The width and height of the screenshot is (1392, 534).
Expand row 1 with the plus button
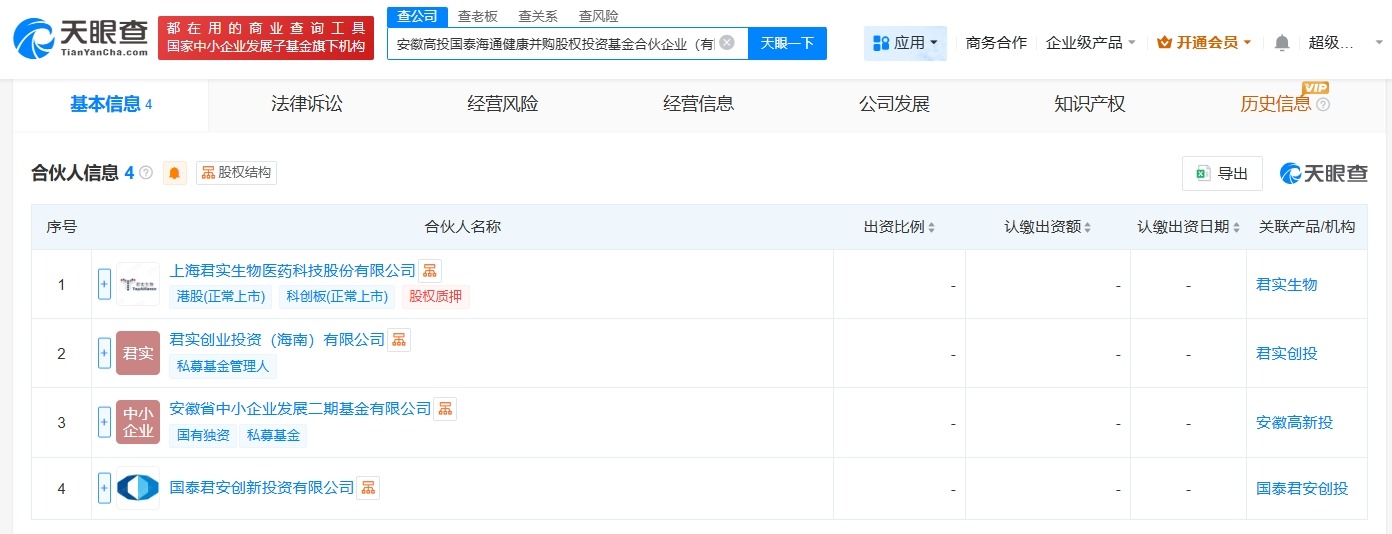click(104, 284)
